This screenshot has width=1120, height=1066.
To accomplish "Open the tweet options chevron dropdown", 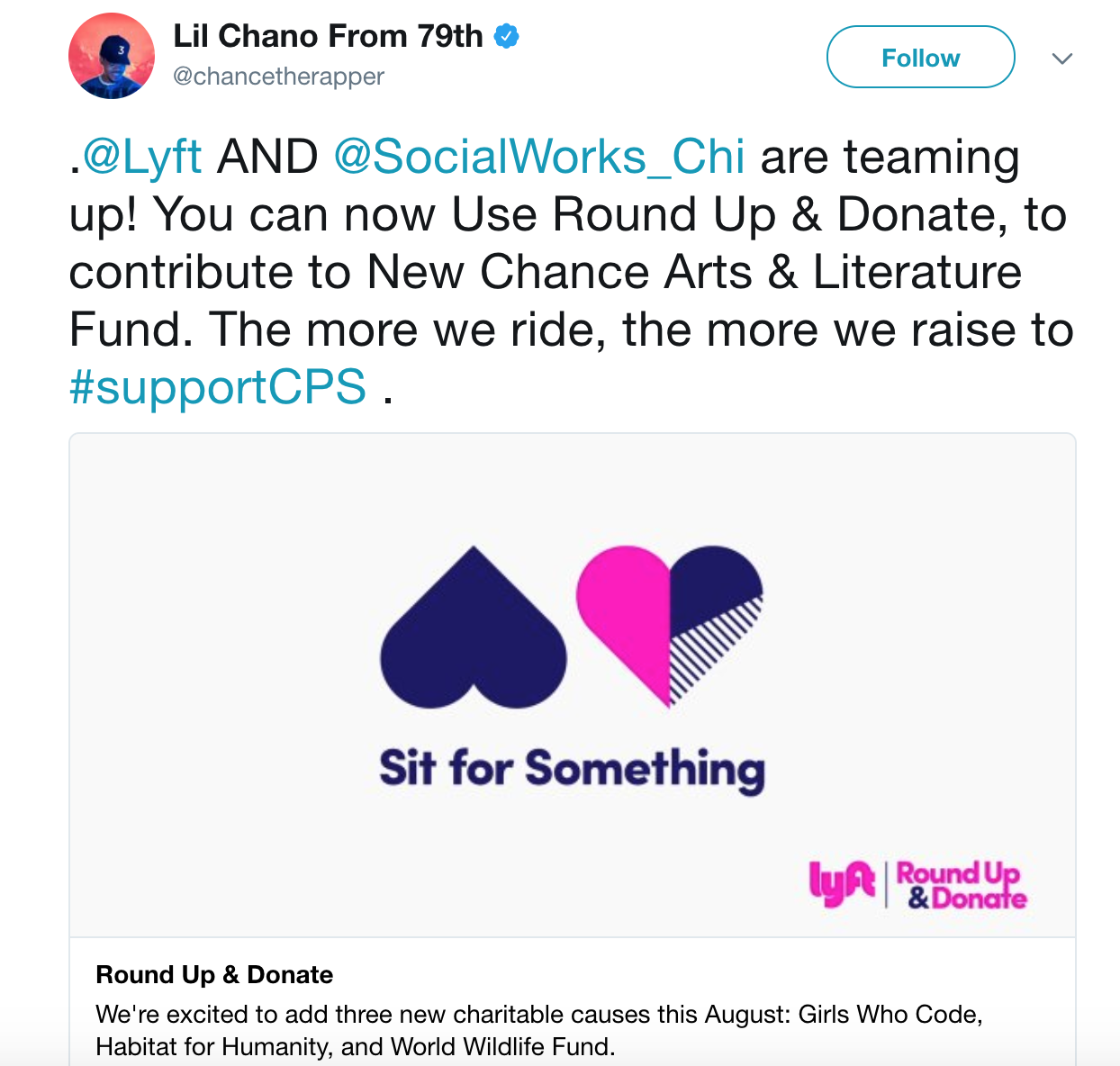I will click(1062, 59).
